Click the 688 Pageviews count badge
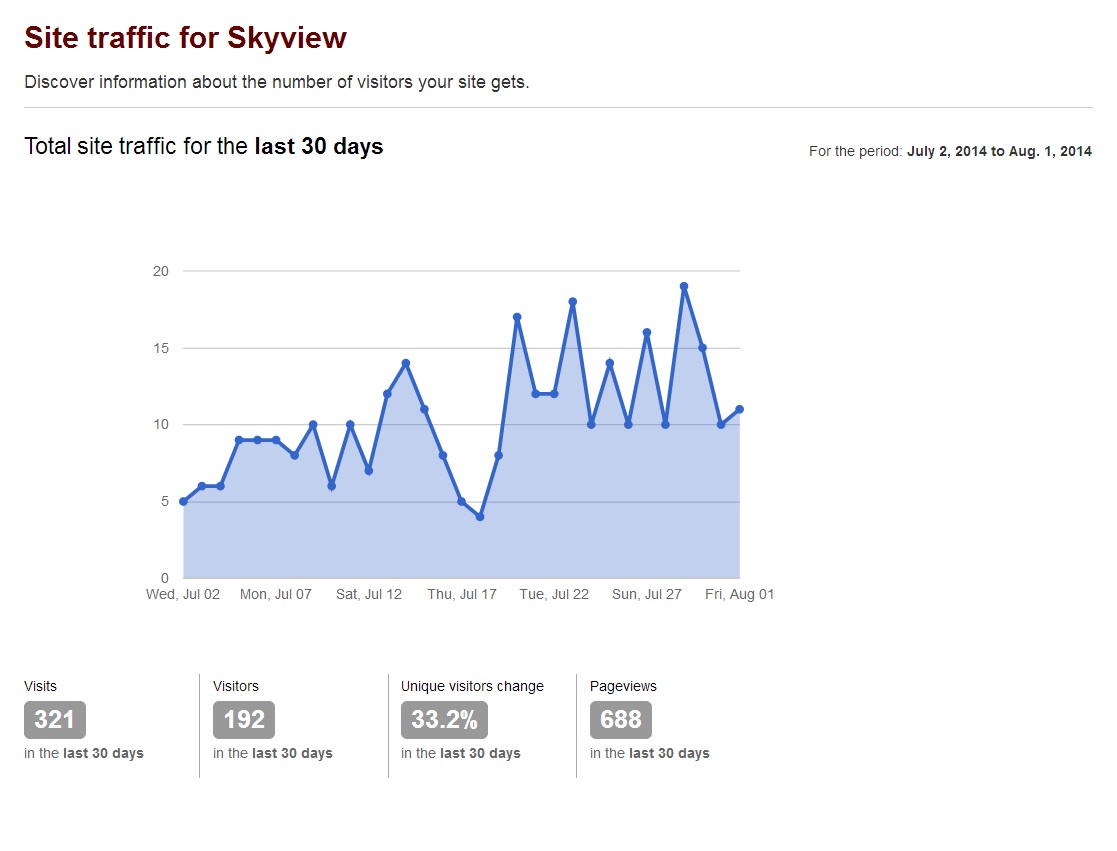This screenshot has height=851, width=1117. pyautogui.click(x=620, y=720)
